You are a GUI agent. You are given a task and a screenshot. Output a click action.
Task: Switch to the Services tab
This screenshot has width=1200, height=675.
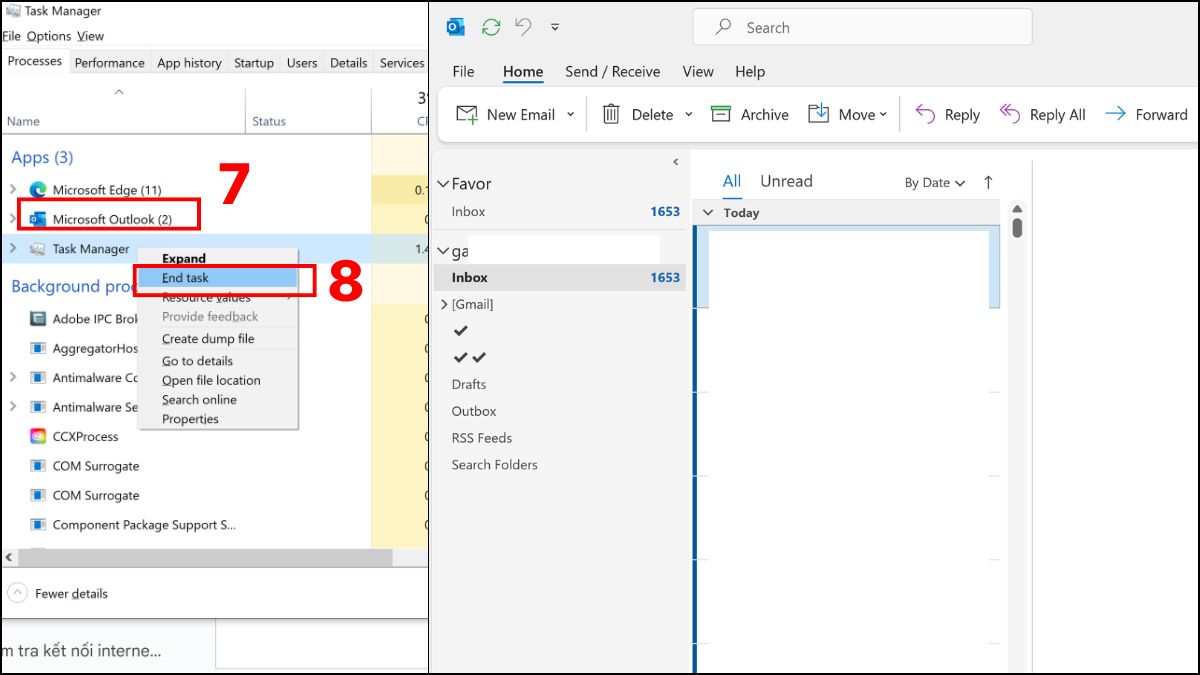401,62
